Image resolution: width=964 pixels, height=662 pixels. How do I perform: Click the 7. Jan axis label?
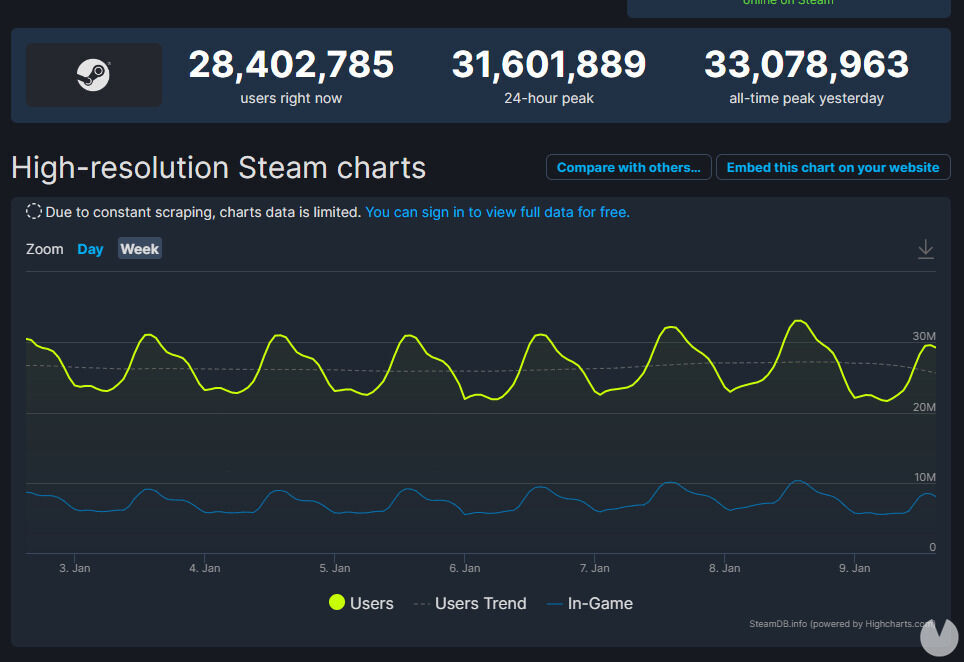595,568
